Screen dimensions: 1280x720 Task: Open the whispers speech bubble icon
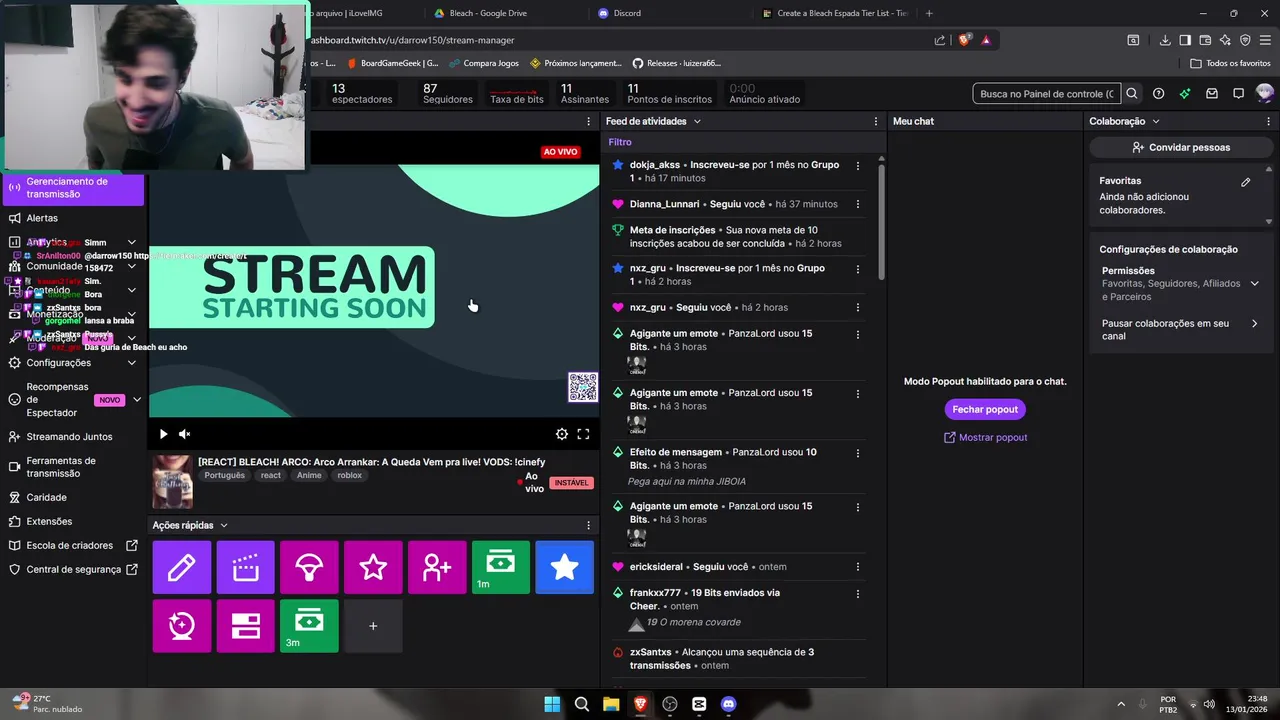[x=1238, y=94]
